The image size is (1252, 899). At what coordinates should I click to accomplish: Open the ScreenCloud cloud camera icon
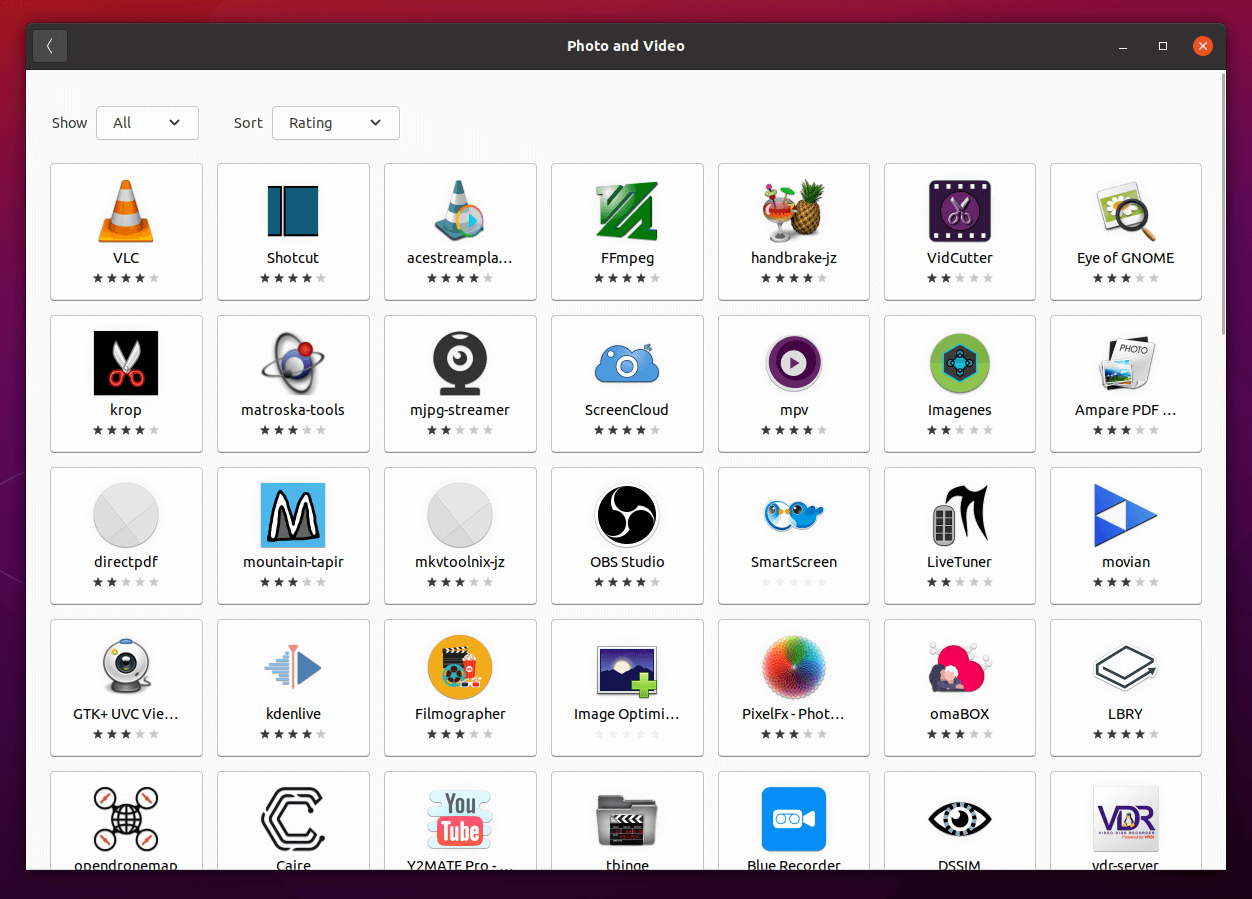[627, 363]
